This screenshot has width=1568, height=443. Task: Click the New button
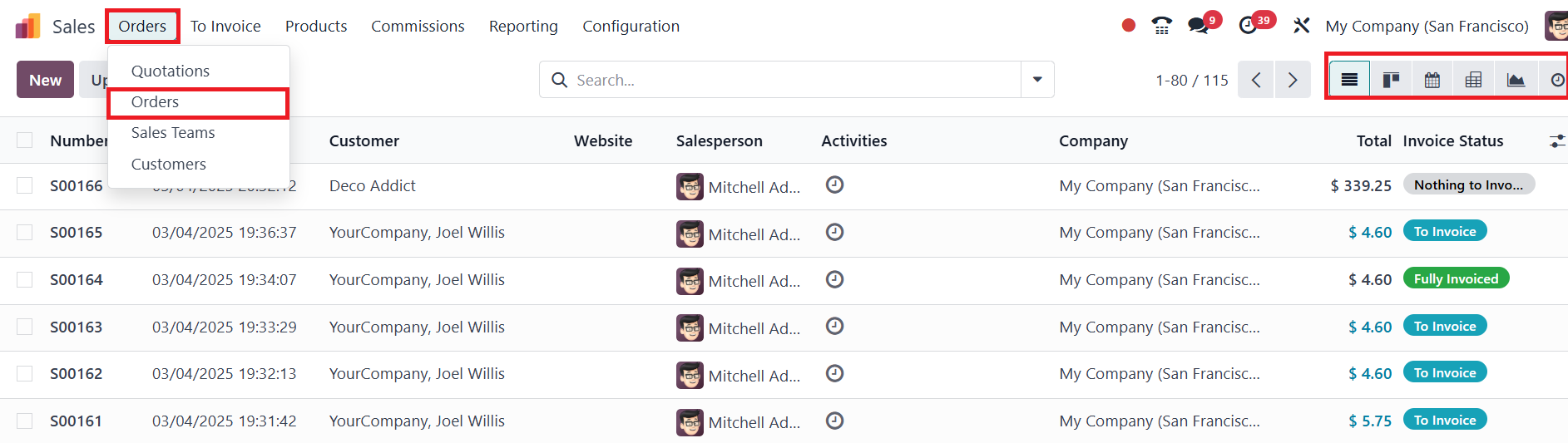click(45, 80)
